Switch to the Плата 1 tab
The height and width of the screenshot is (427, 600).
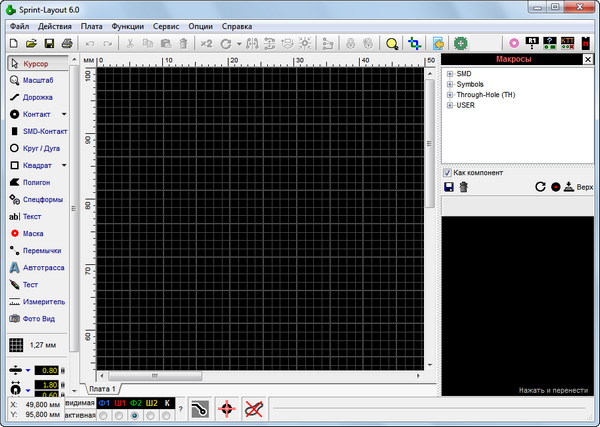tap(102, 388)
